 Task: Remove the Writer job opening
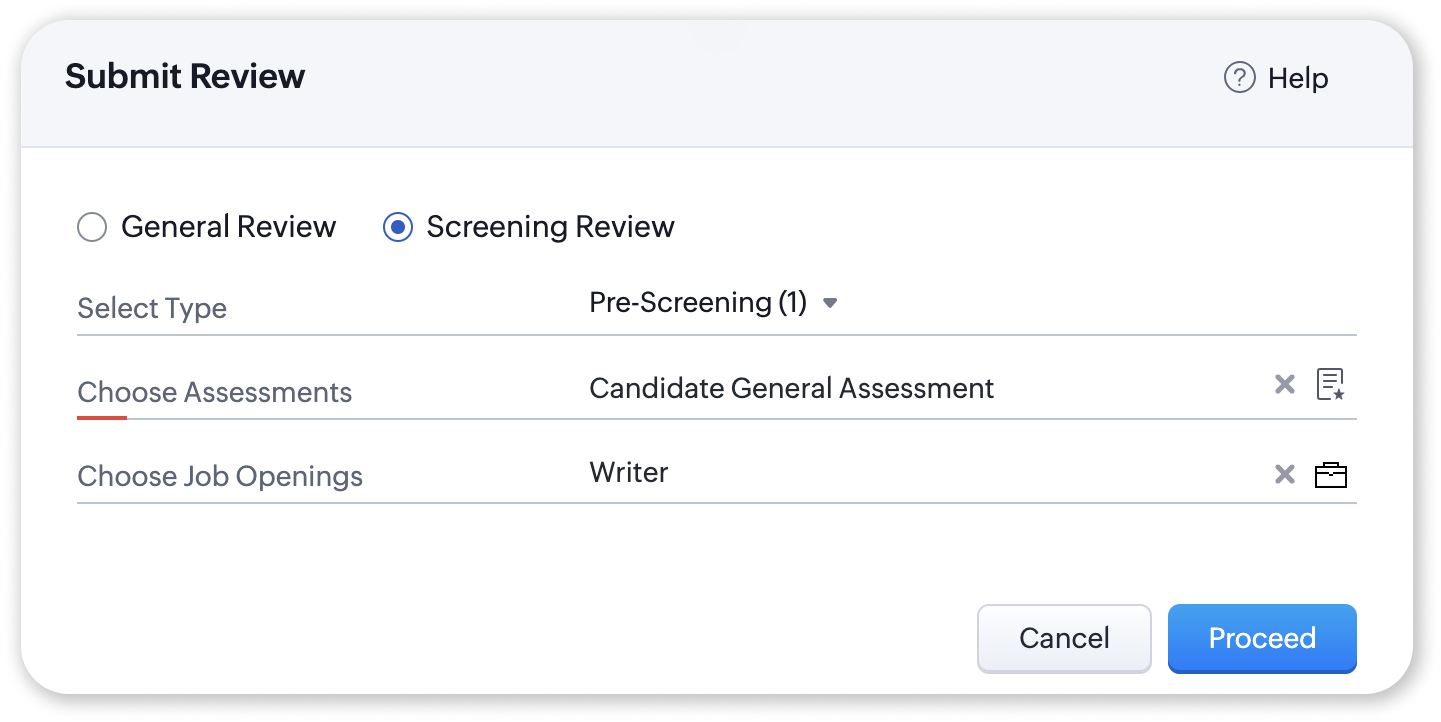coord(1285,475)
